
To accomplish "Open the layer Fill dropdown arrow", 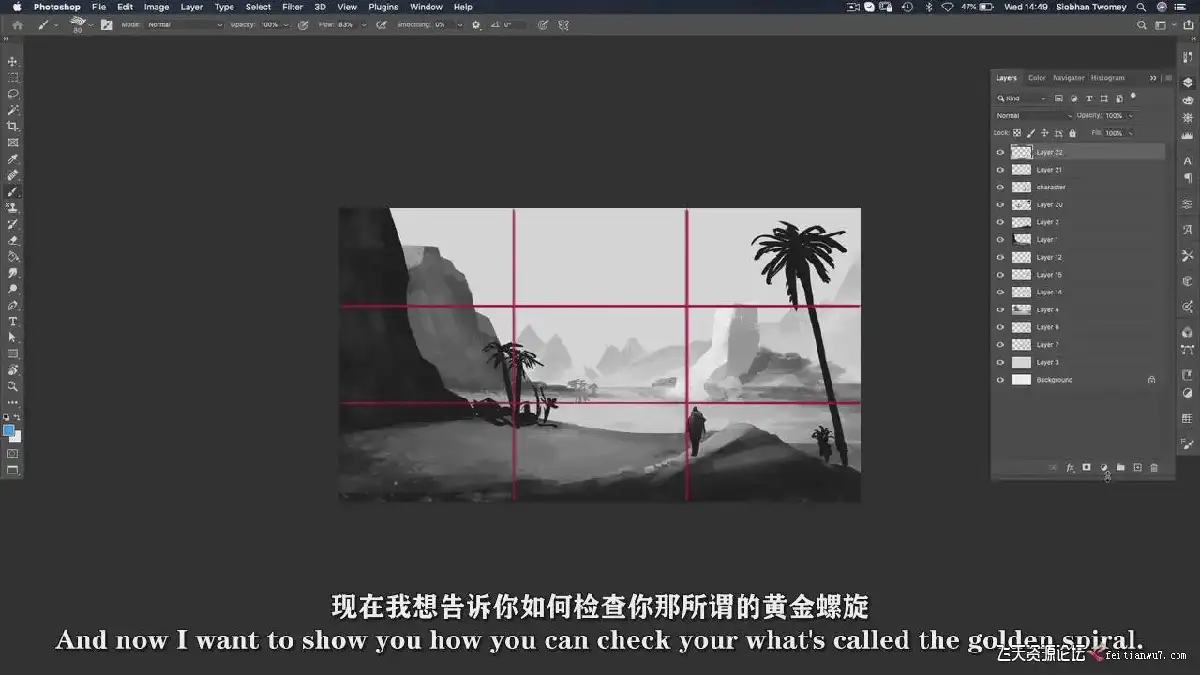I will pyautogui.click(x=1132, y=133).
